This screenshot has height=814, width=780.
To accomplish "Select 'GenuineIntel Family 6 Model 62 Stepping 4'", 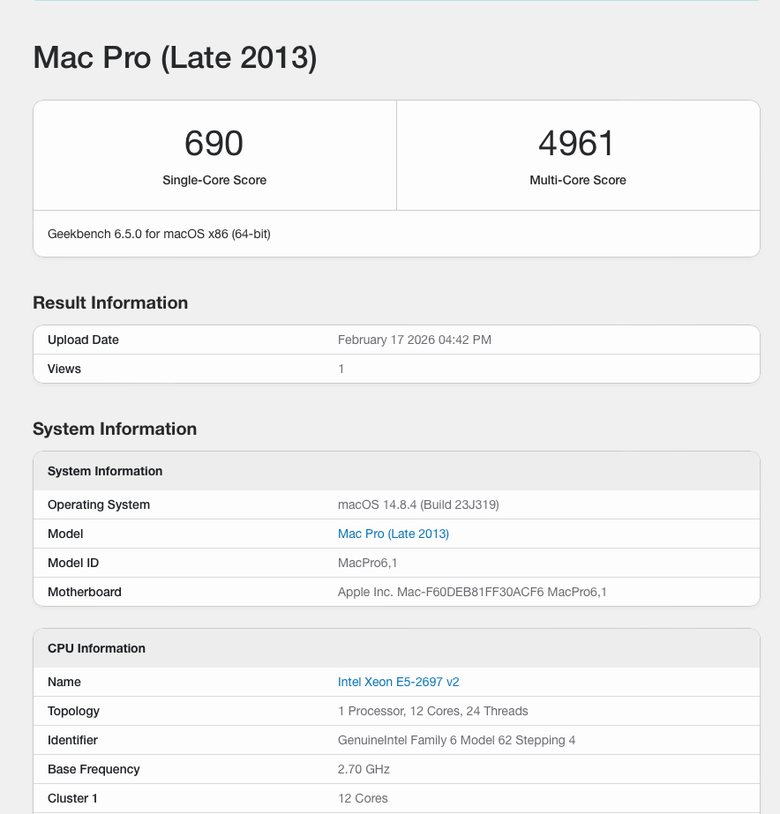I will click(457, 740).
